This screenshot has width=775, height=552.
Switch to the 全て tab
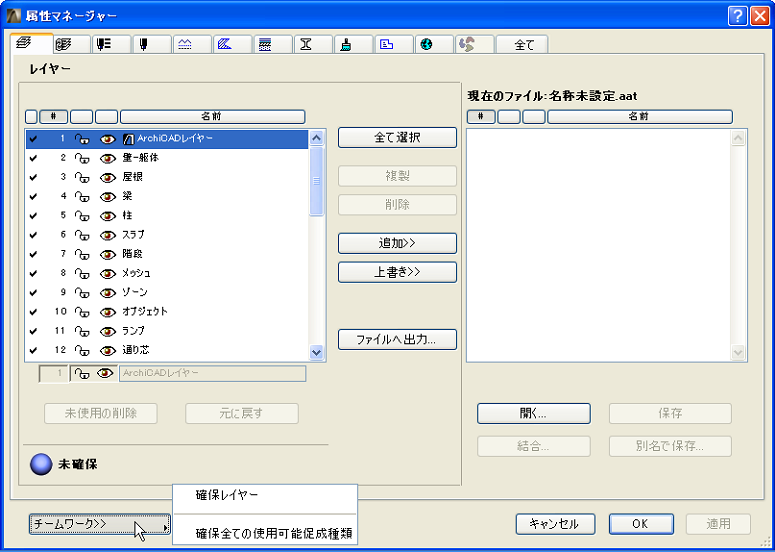[x=522, y=44]
